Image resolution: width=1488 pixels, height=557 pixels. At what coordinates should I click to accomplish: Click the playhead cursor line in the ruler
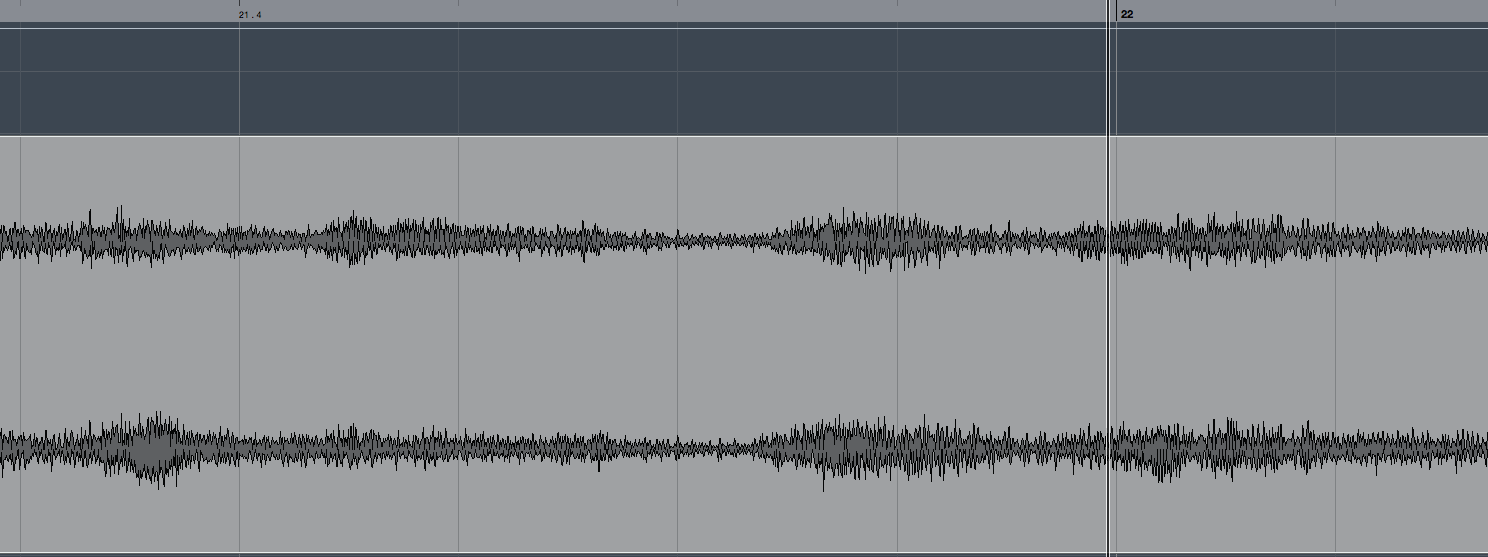pyautogui.click(x=1109, y=11)
